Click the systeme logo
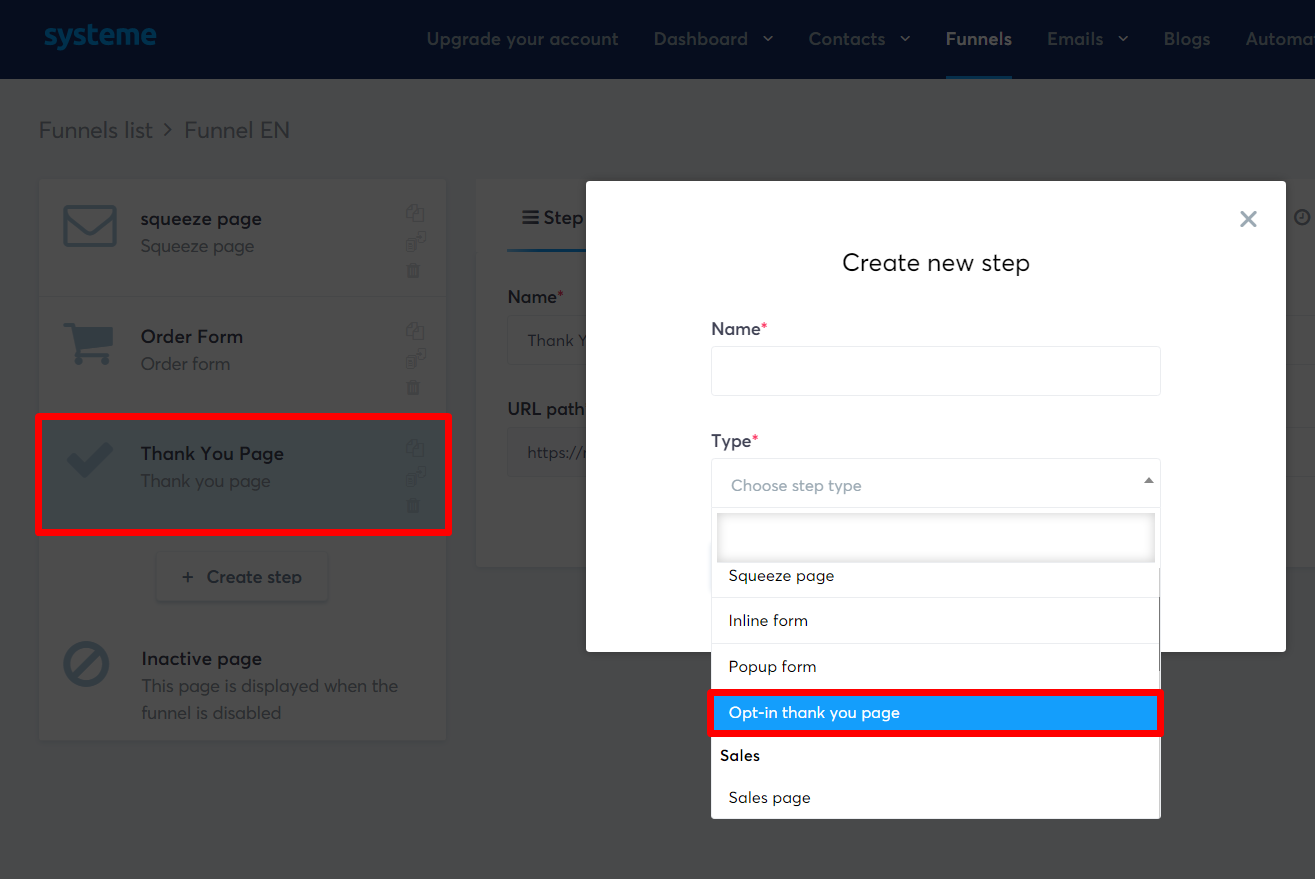This screenshot has height=879, width=1315. (x=100, y=34)
